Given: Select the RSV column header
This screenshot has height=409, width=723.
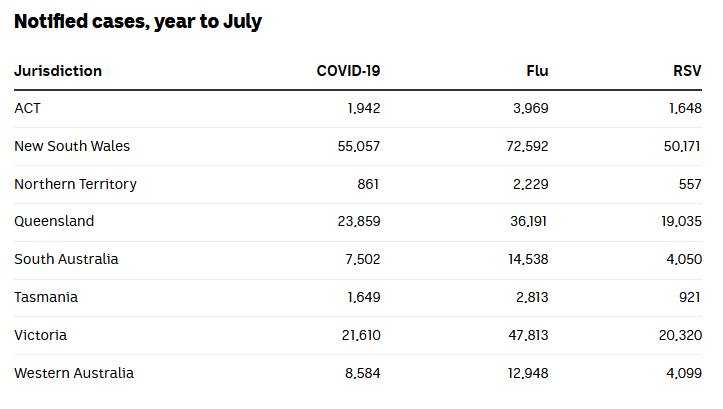Looking at the screenshot, I should point(687,71).
